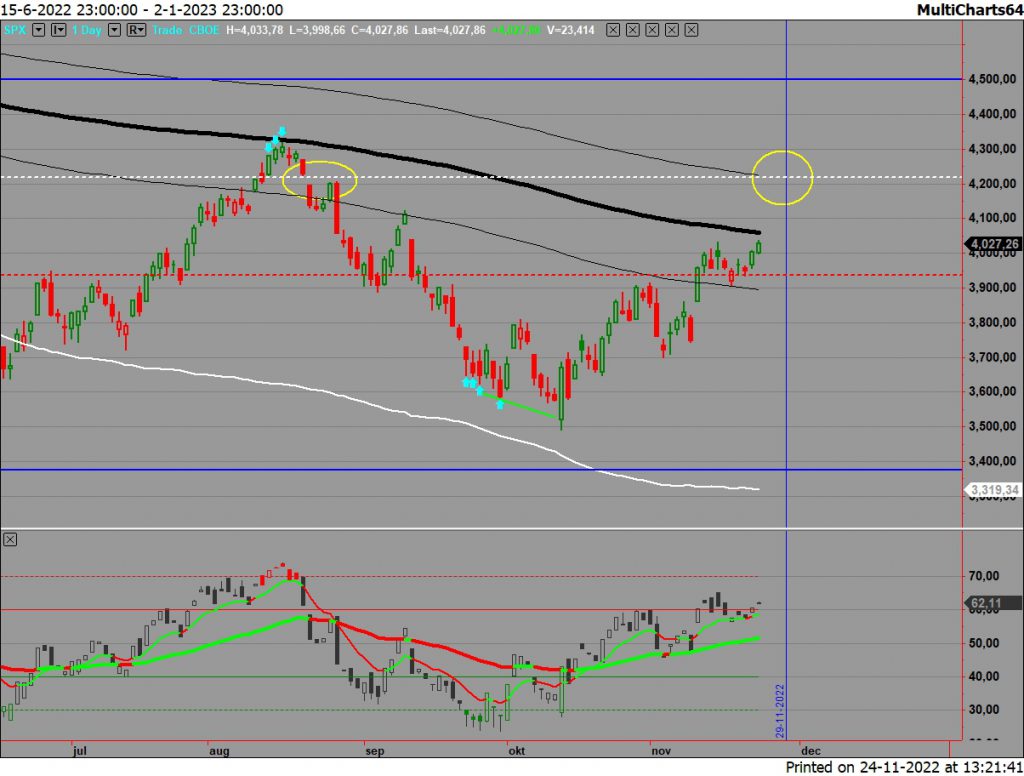Screen dimensions: 1024x776
Task: Click the yellow circle annotation on the right
Action: pyautogui.click(x=783, y=176)
